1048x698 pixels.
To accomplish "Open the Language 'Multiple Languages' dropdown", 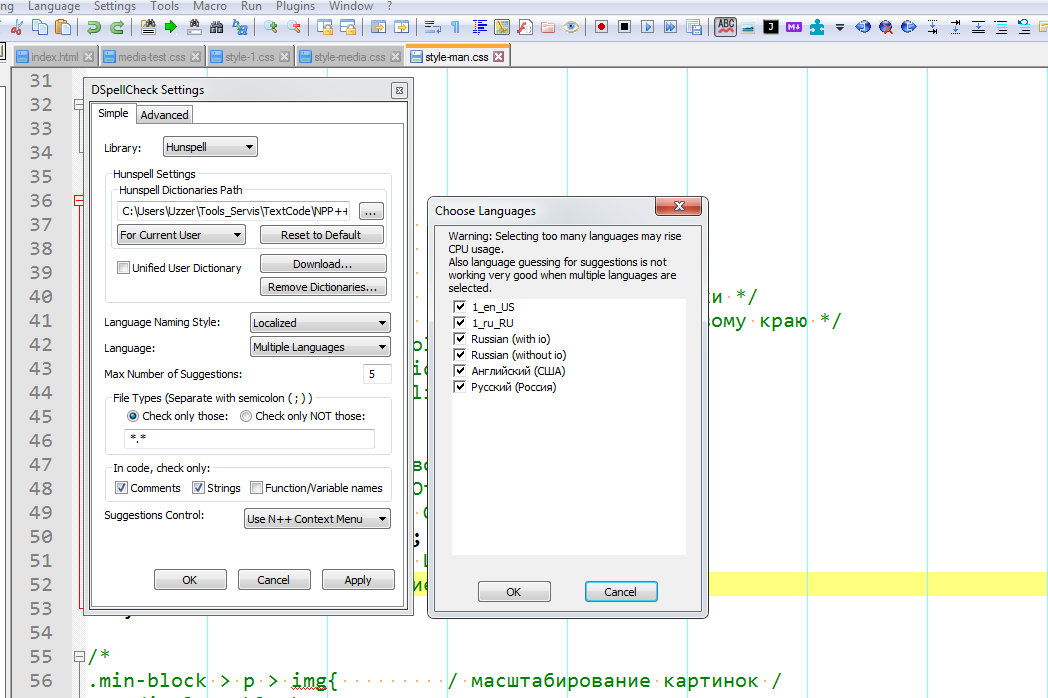I will click(320, 346).
